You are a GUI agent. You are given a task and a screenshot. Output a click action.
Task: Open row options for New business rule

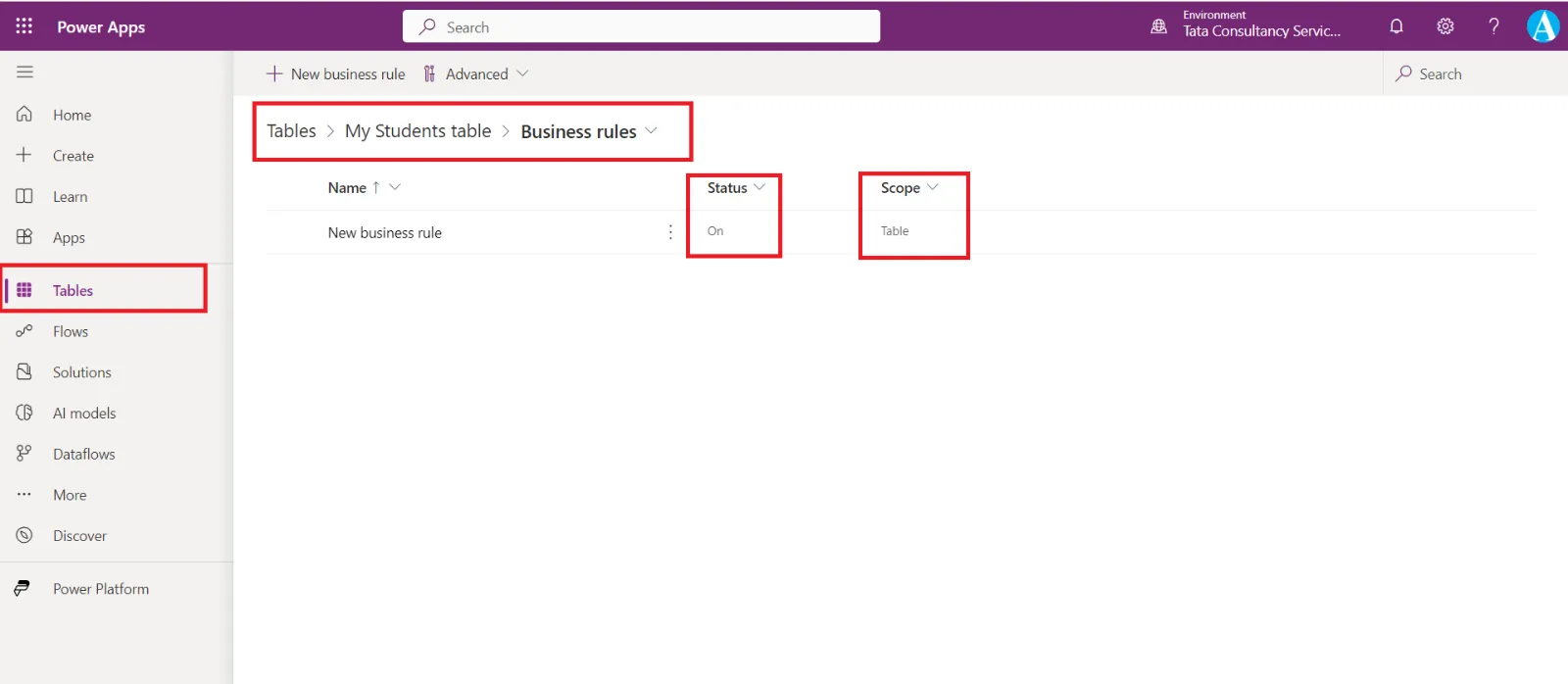point(670,232)
